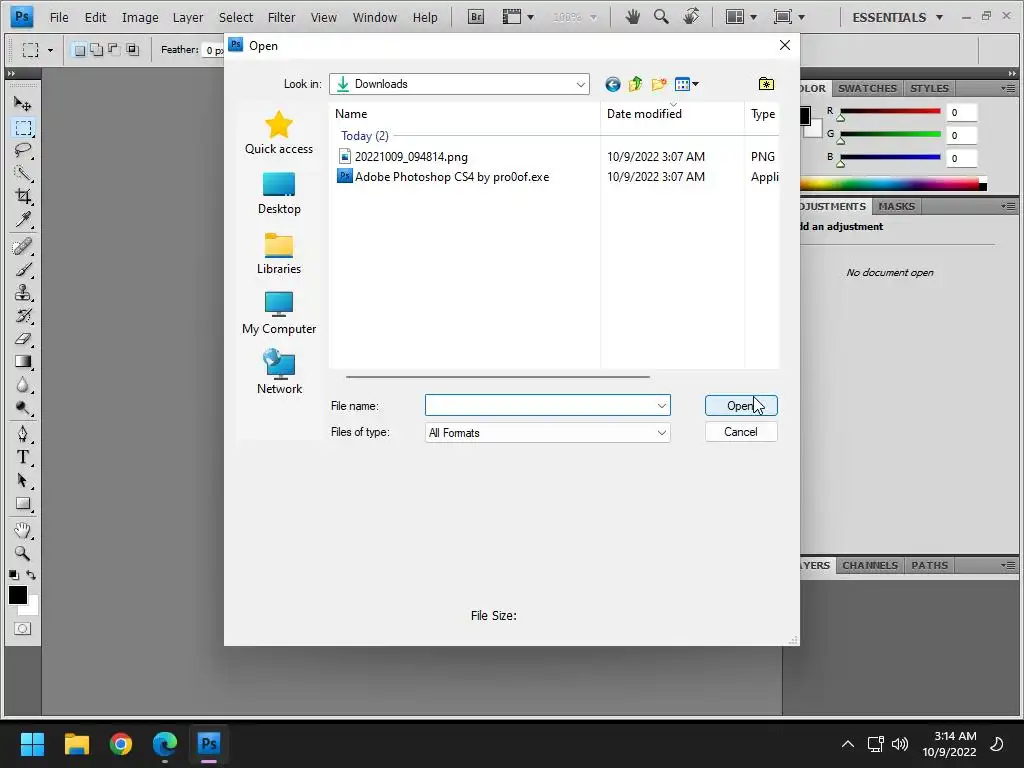Create a new folder in Open dialog

tap(659, 84)
